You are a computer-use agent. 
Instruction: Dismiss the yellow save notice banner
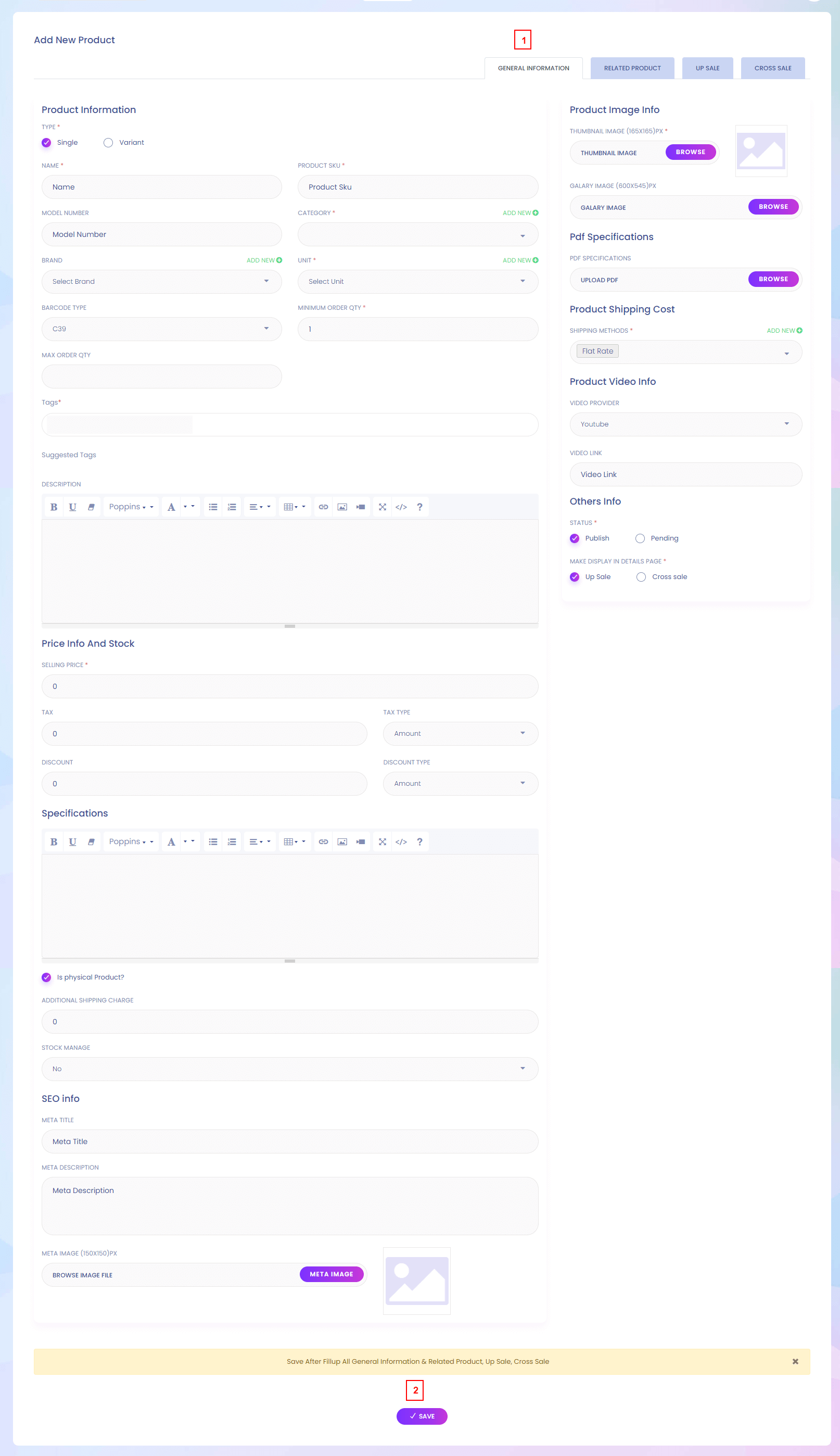(x=795, y=1361)
